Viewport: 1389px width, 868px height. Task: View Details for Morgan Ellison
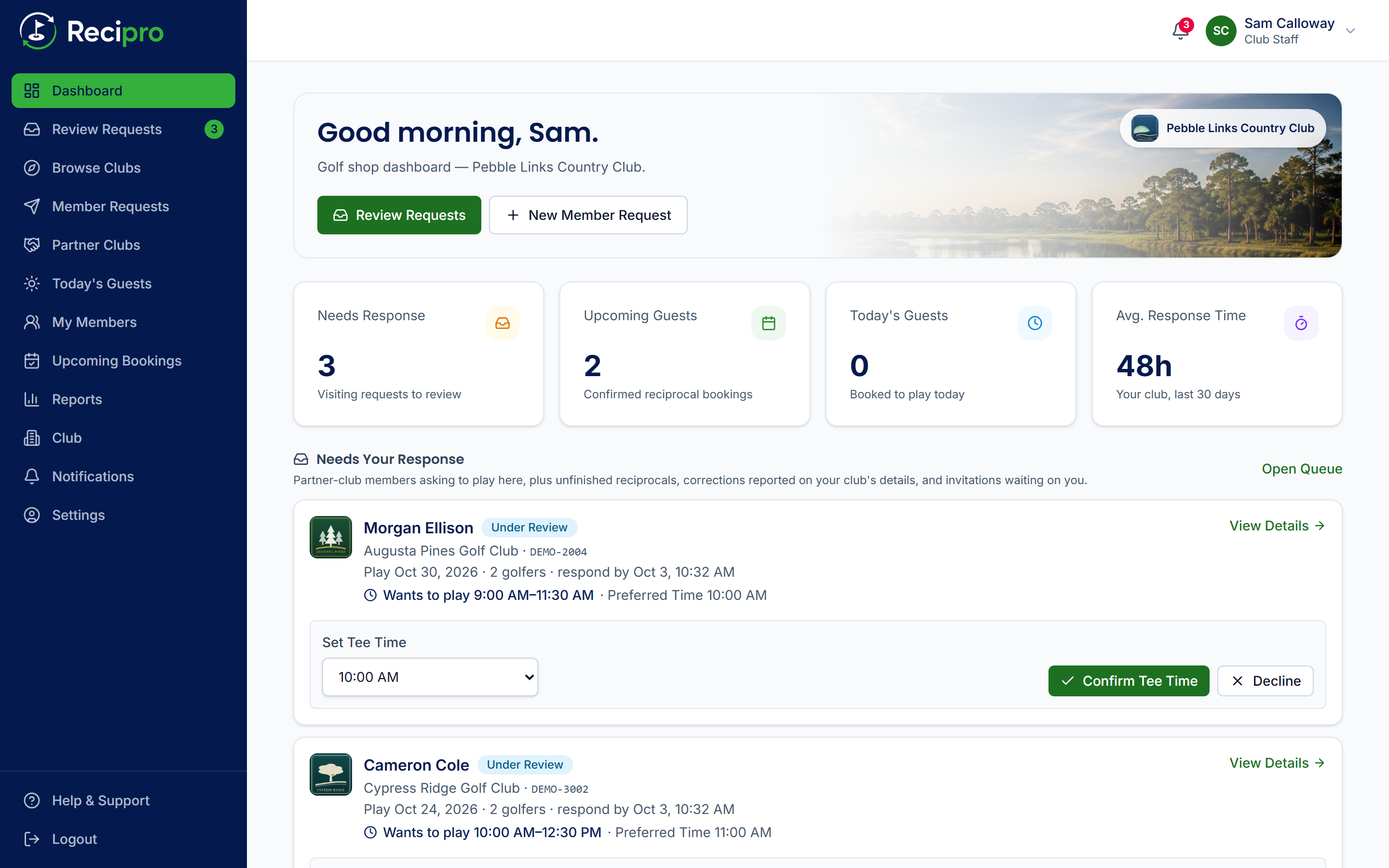click(1277, 526)
